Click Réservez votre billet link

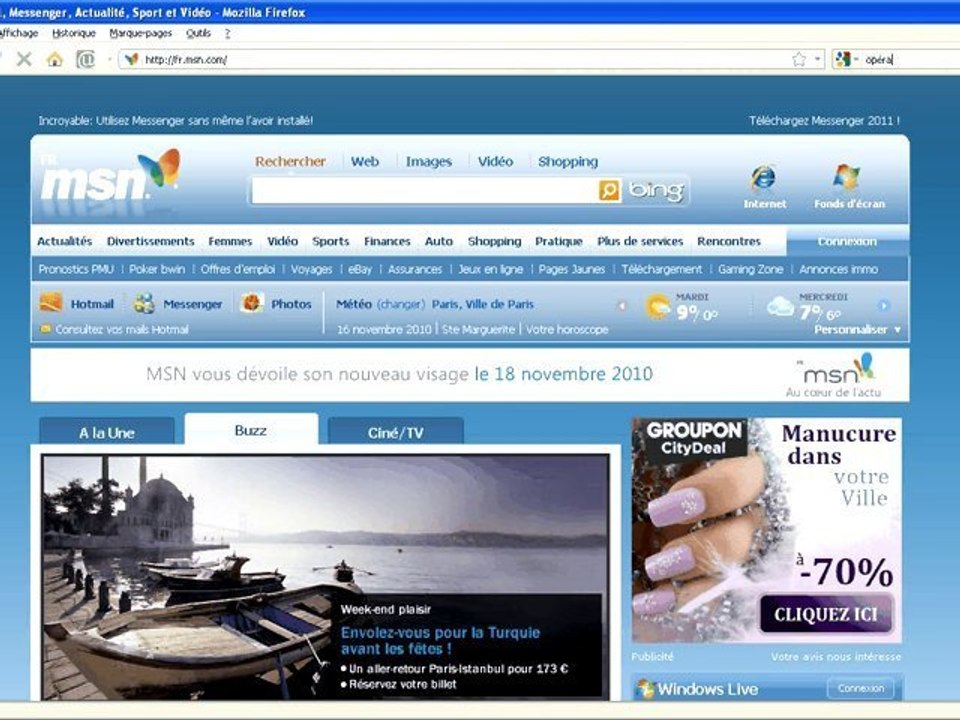pos(402,684)
